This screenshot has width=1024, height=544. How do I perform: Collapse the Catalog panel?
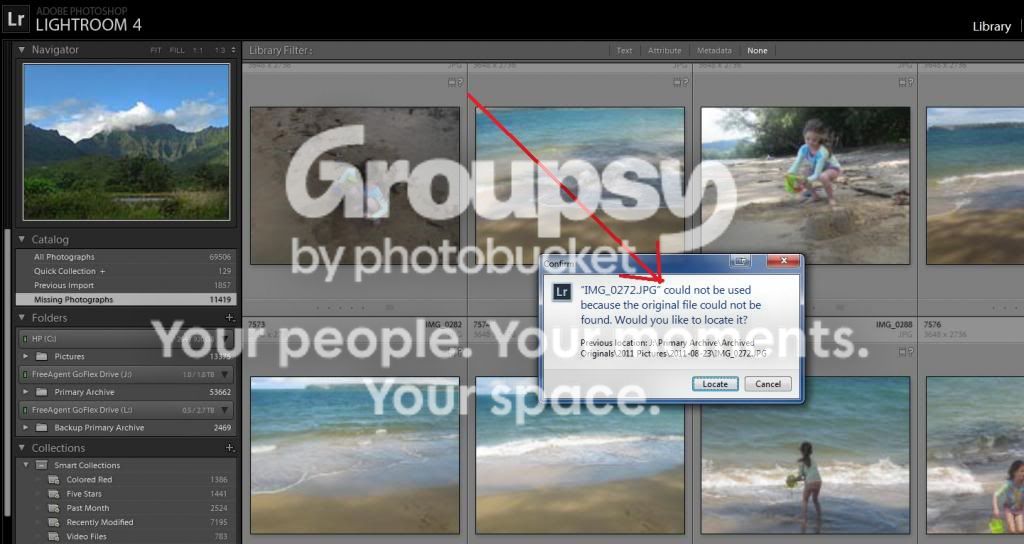click(22, 240)
